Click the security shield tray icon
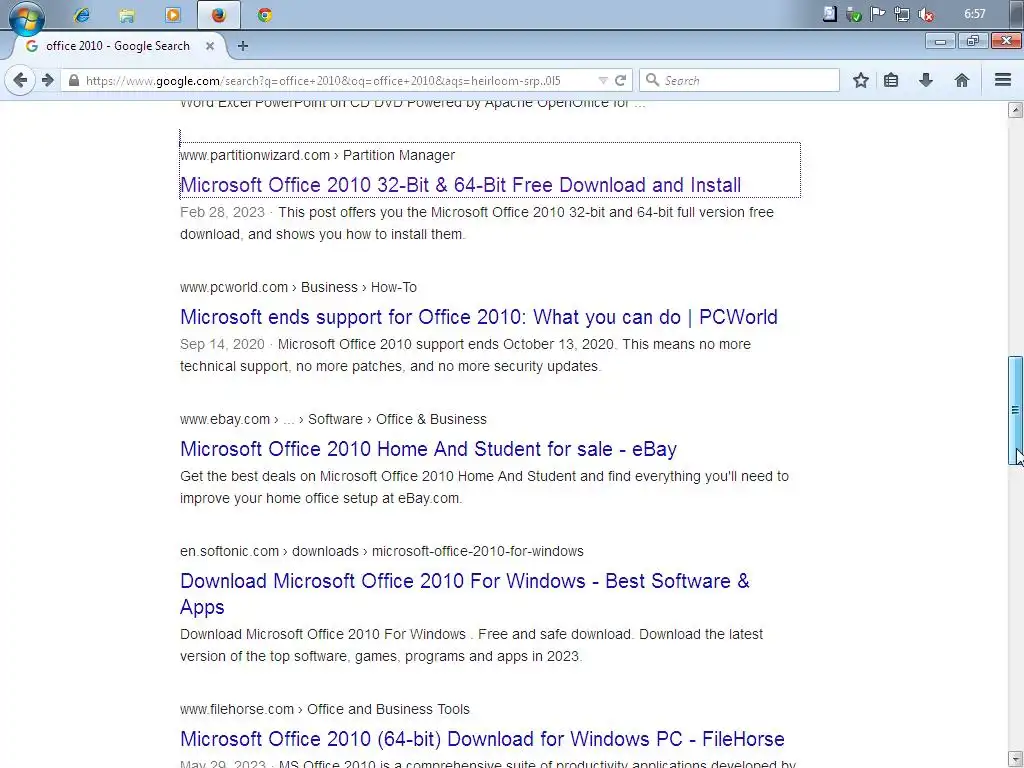1024x768 pixels. pos(854,14)
